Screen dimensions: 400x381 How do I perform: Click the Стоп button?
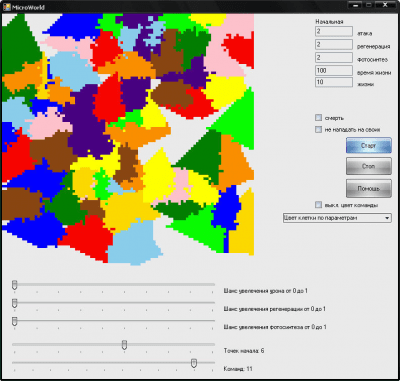coord(369,166)
